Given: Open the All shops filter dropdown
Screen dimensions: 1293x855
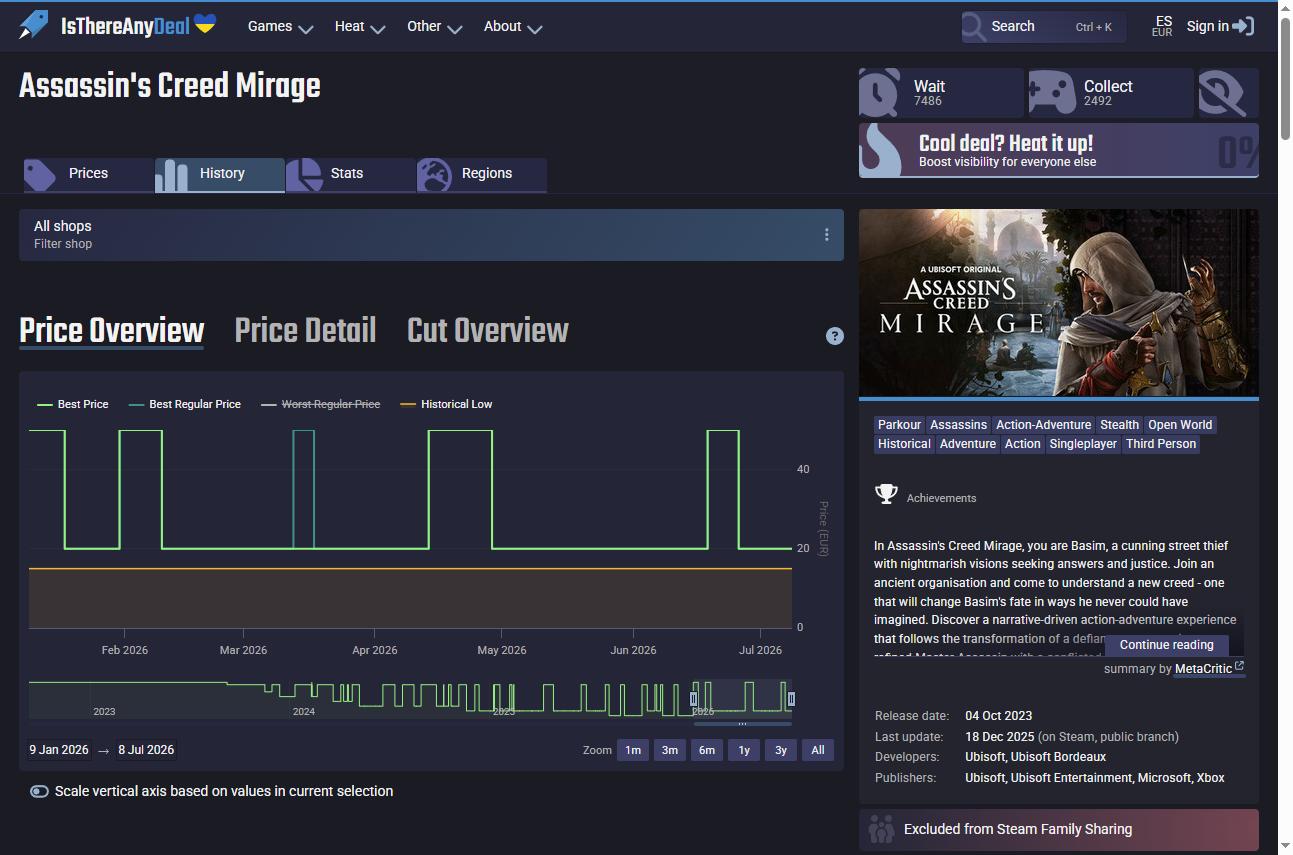Looking at the screenshot, I should [x=431, y=235].
